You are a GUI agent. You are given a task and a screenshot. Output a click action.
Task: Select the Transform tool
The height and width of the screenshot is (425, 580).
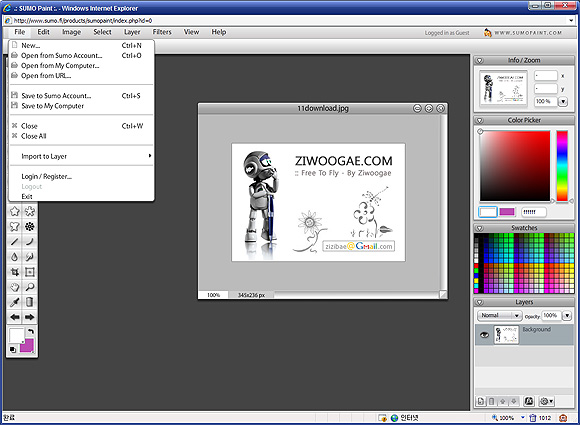30,272
